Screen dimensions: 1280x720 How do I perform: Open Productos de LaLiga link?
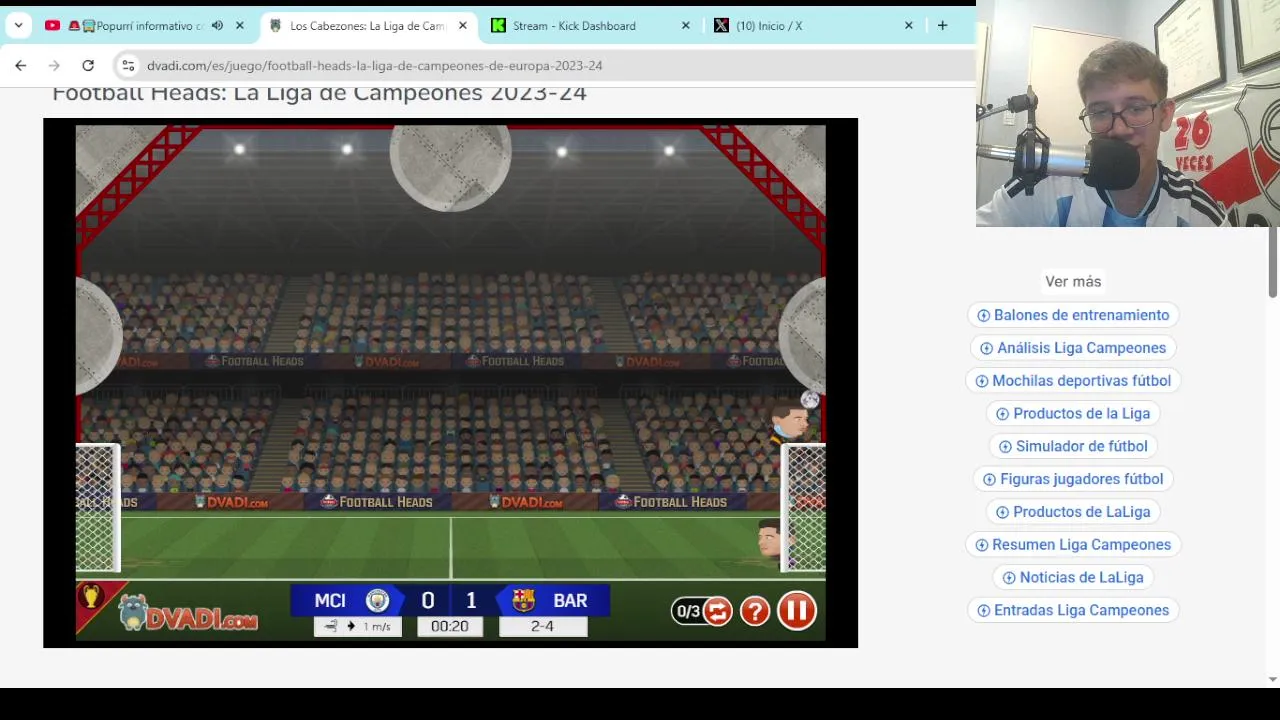click(1073, 512)
